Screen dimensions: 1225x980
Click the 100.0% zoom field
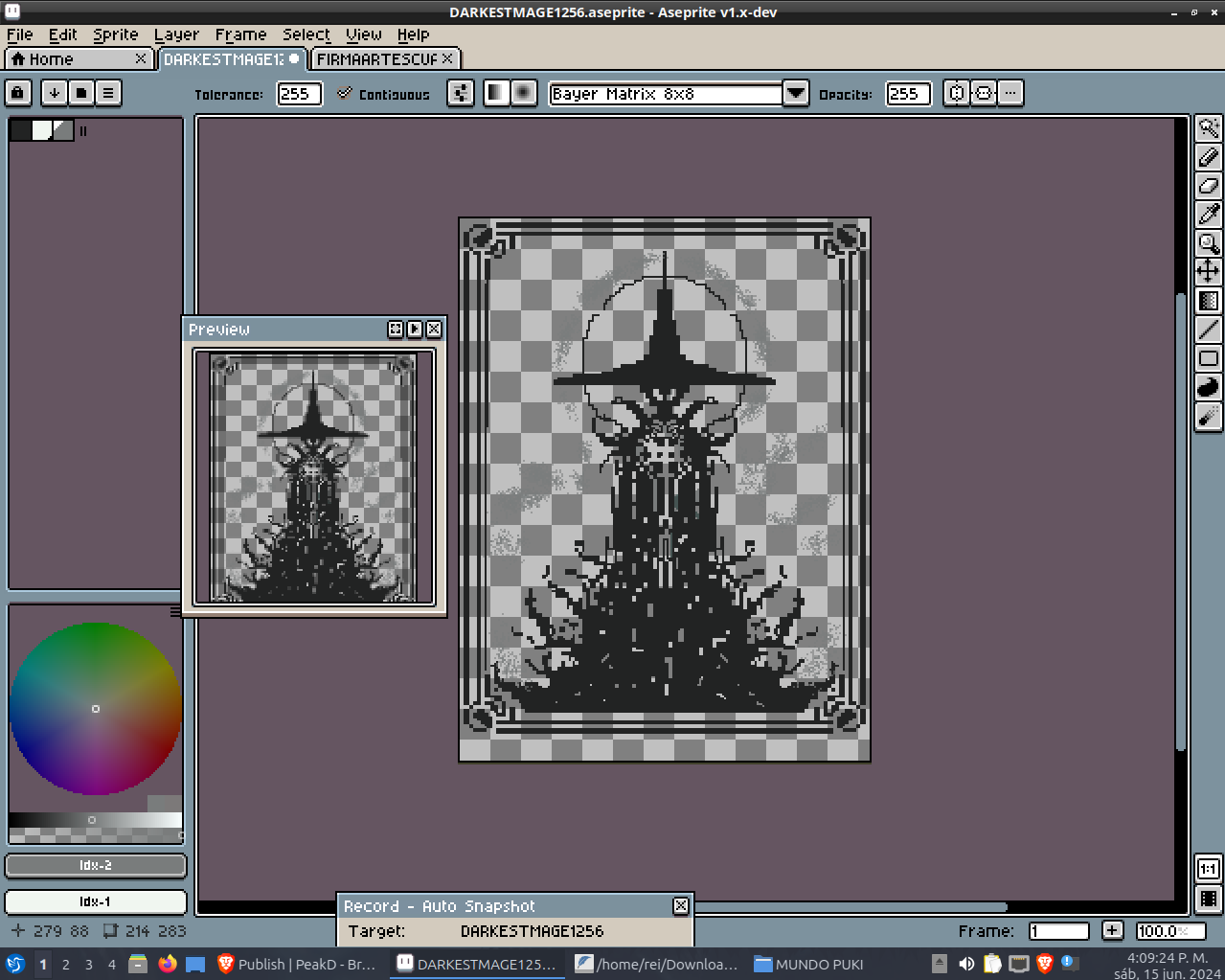1170,931
